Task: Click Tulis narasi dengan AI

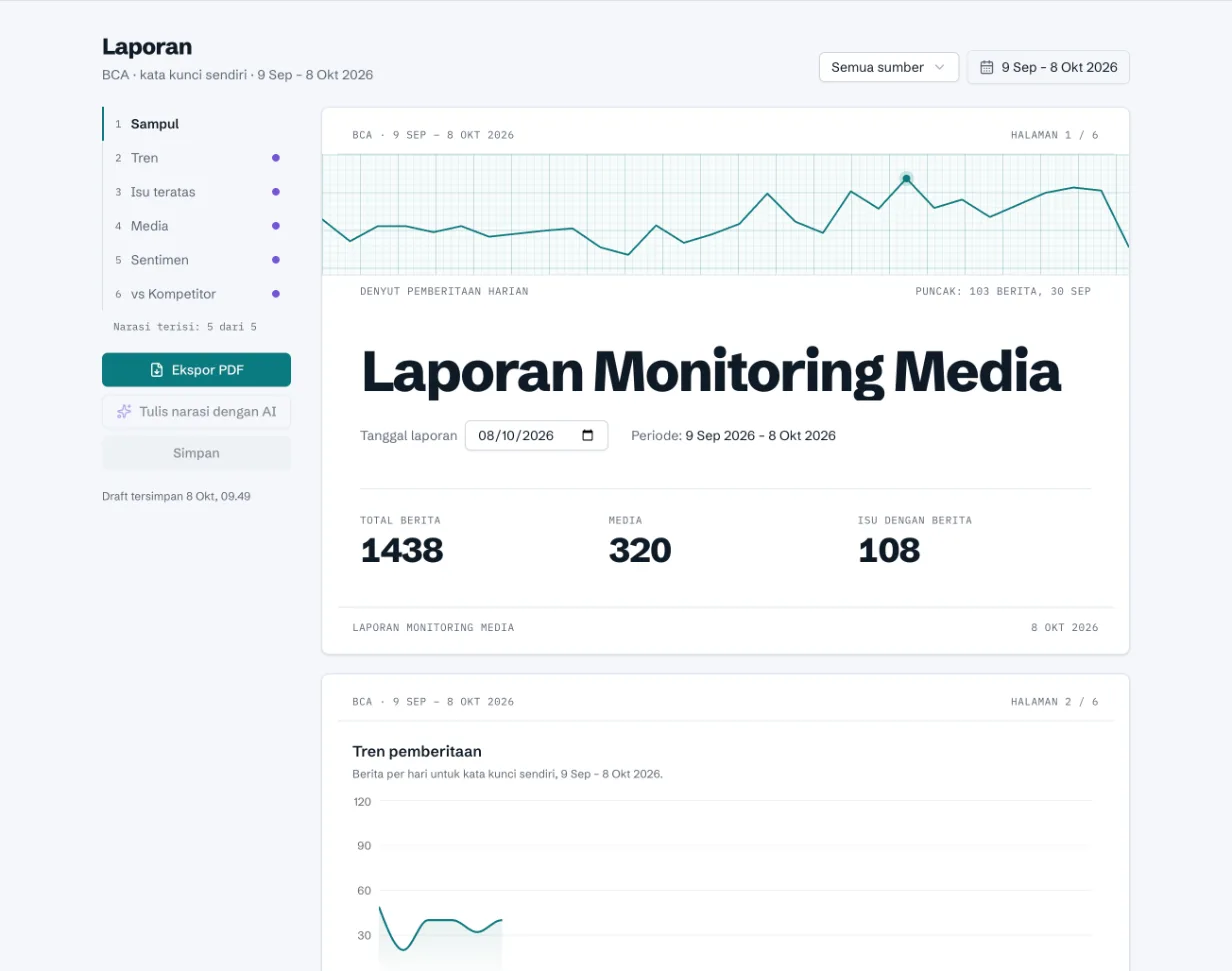Action: pos(196,411)
